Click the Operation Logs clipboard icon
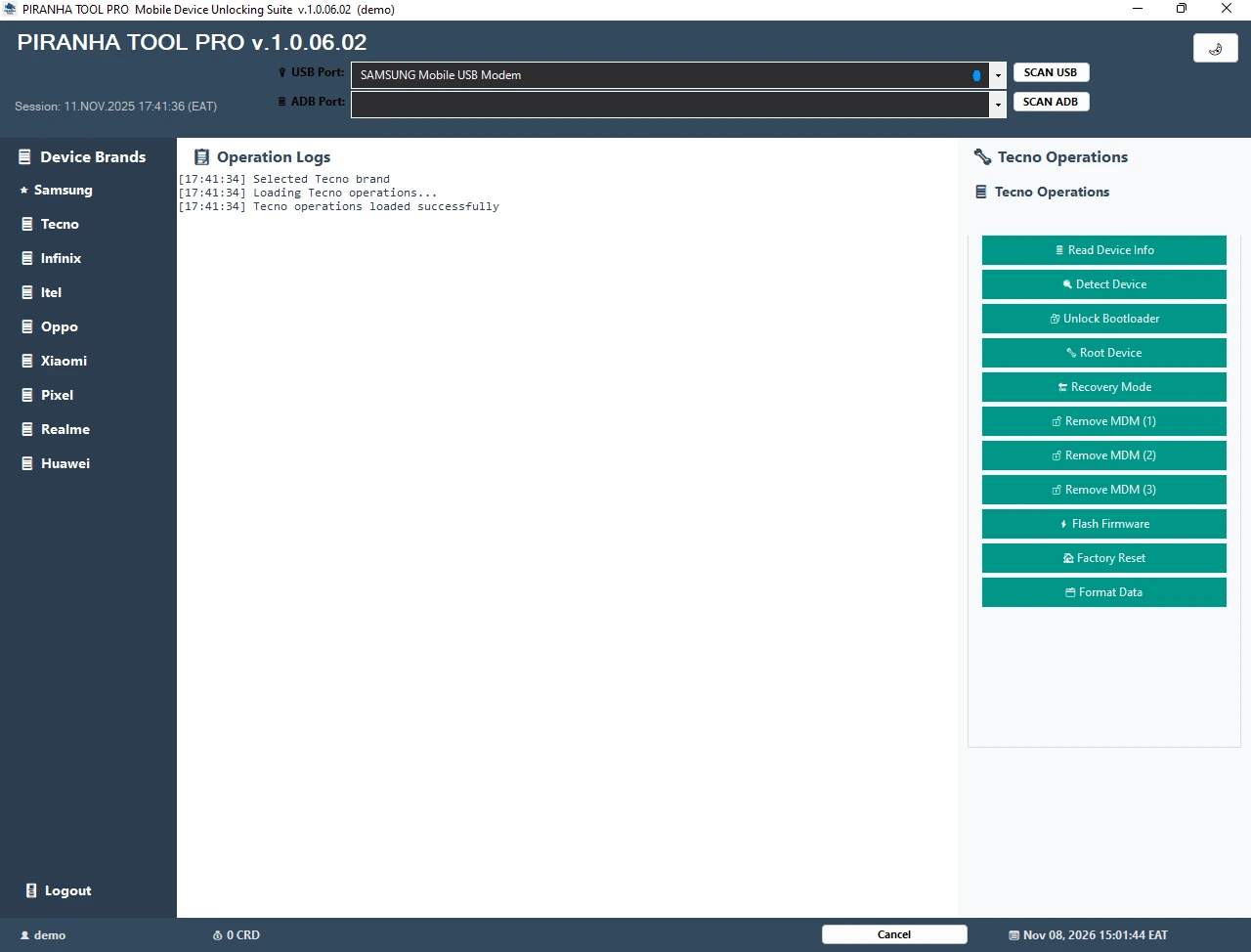Screen dimensions: 1251x952 coord(202,157)
